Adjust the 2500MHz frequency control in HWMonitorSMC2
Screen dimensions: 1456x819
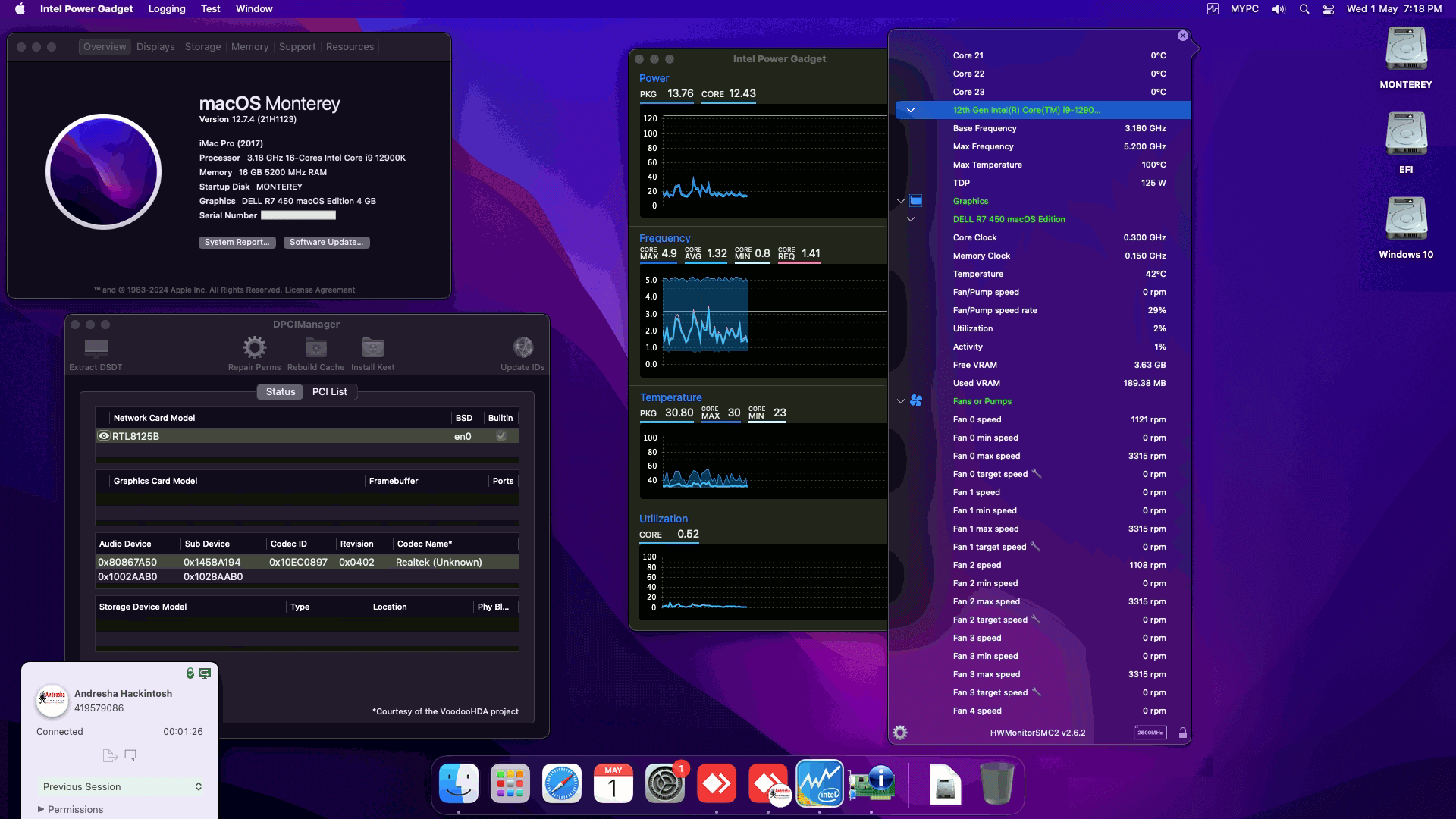1150,733
